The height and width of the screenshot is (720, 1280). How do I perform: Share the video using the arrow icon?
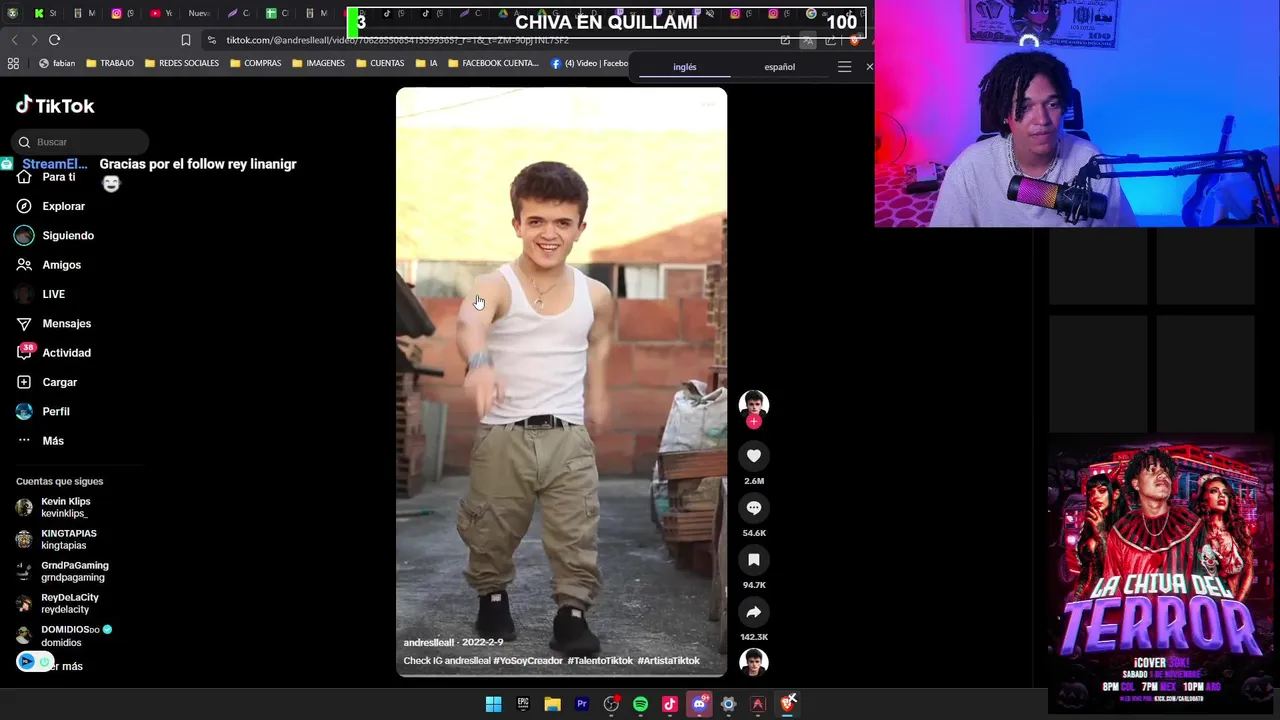coord(754,612)
